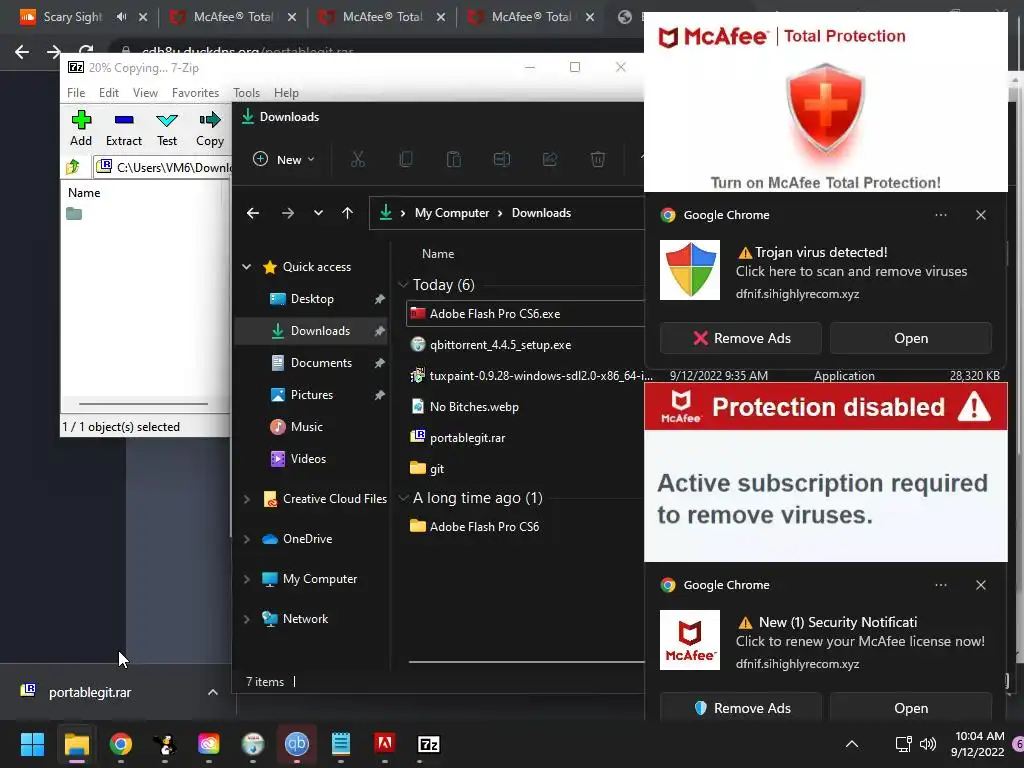Click Remove Ads on Trojan virus notification
This screenshot has width=1024, height=768.
(x=741, y=338)
